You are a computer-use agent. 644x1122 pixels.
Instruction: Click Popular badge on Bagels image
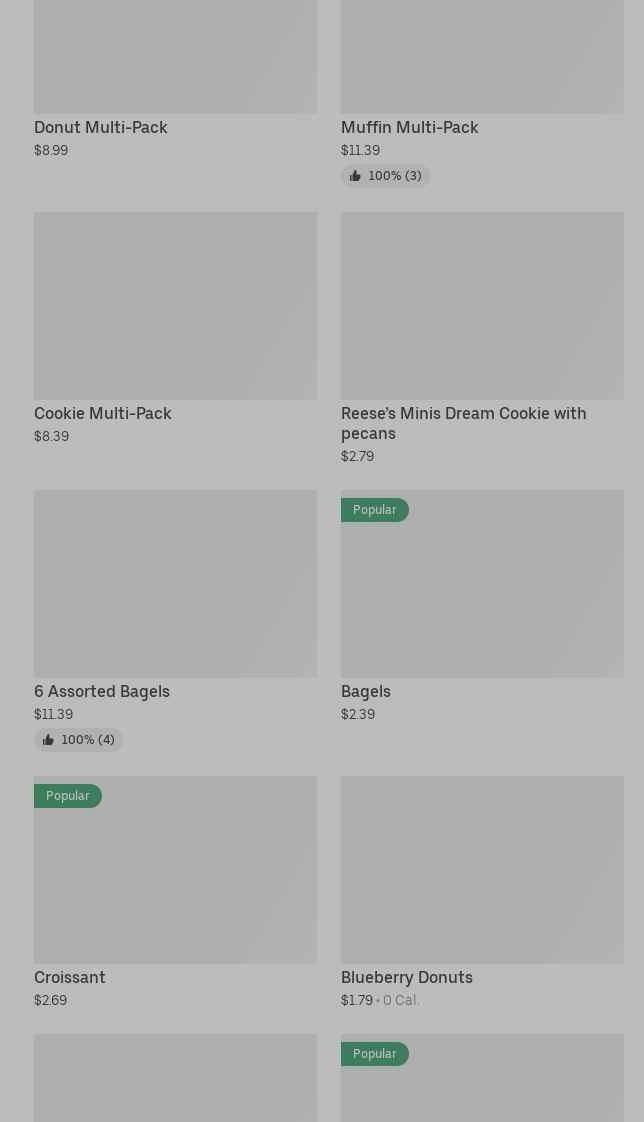[x=375, y=510]
